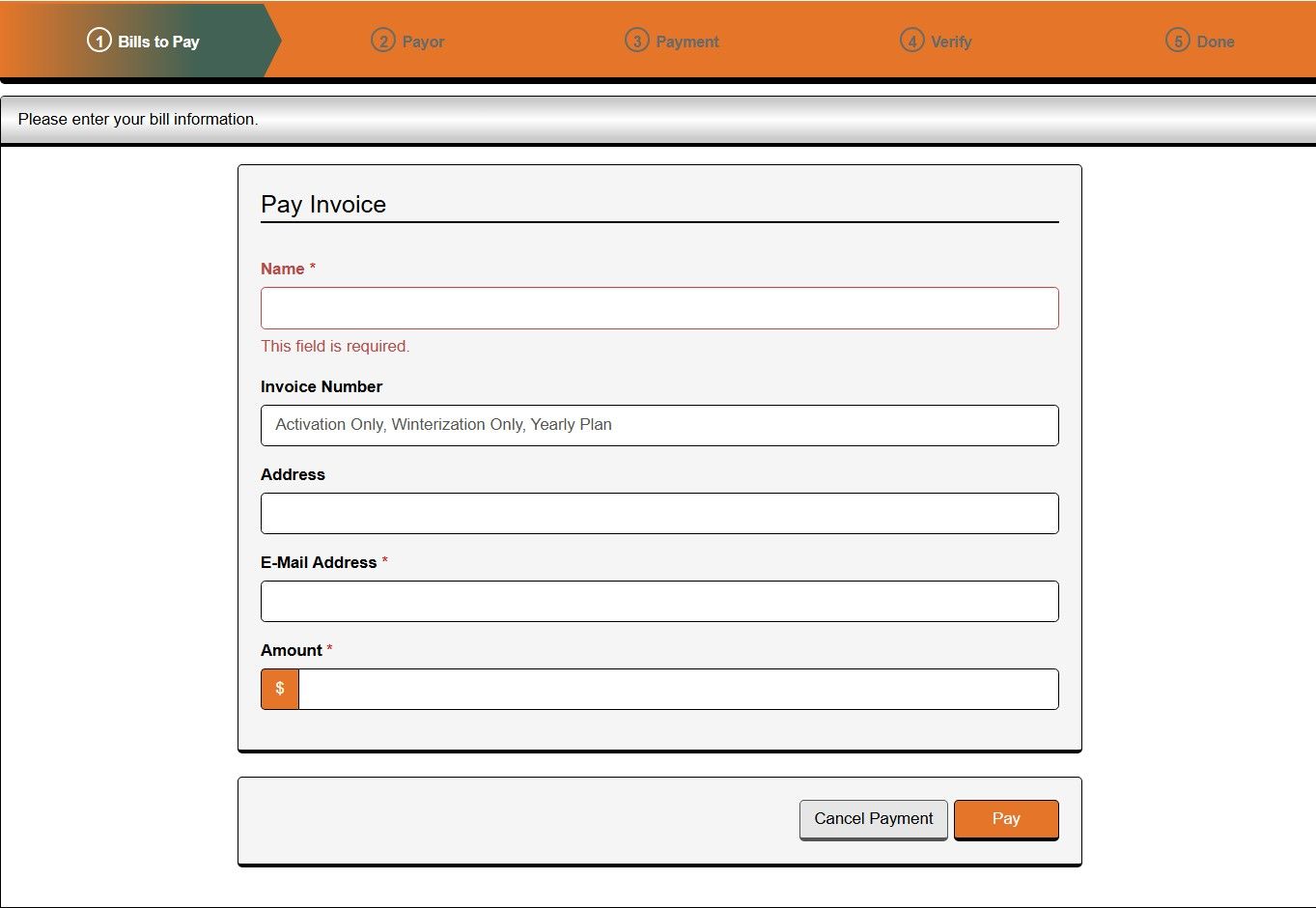This screenshot has height=908, width=1316.
Task: Click the dollar sign icon beside Amount
Action: [x=279, y=689]
